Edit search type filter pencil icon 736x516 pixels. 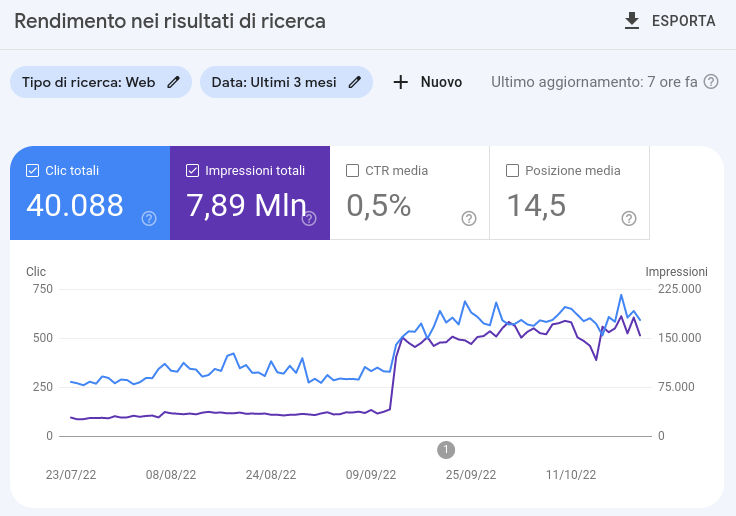174,82
